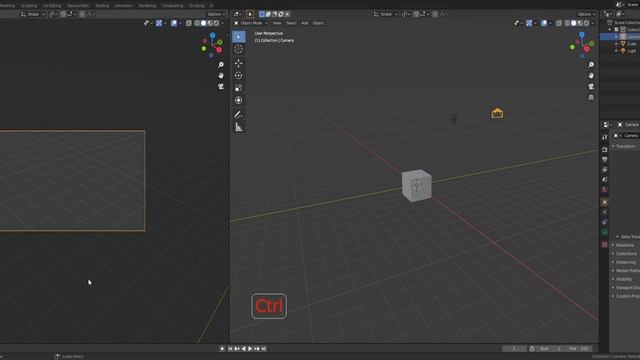The height and width of the screenshot is (360, 640).
Task: Jump to the start frame in timeline
Action: pyautogui.click(x=230, y=349)
